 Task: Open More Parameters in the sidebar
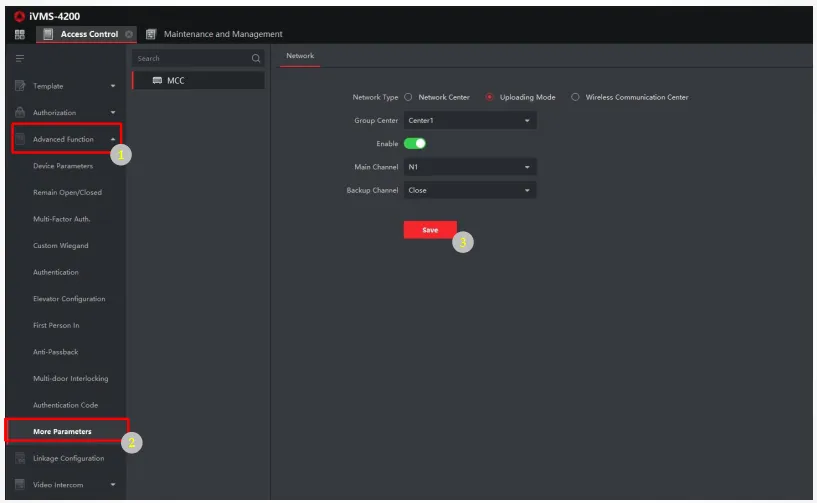tap(62, 432)
